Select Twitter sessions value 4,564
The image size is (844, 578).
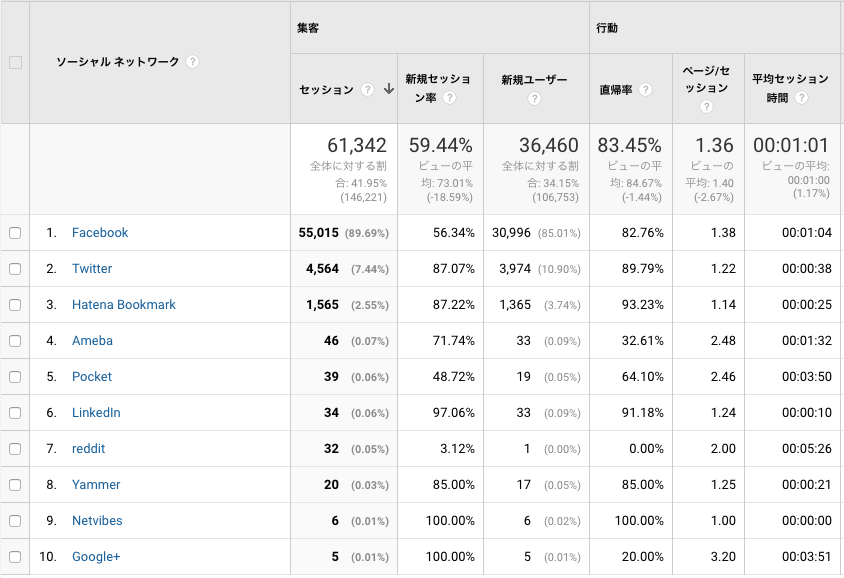[x=322, y=269]
